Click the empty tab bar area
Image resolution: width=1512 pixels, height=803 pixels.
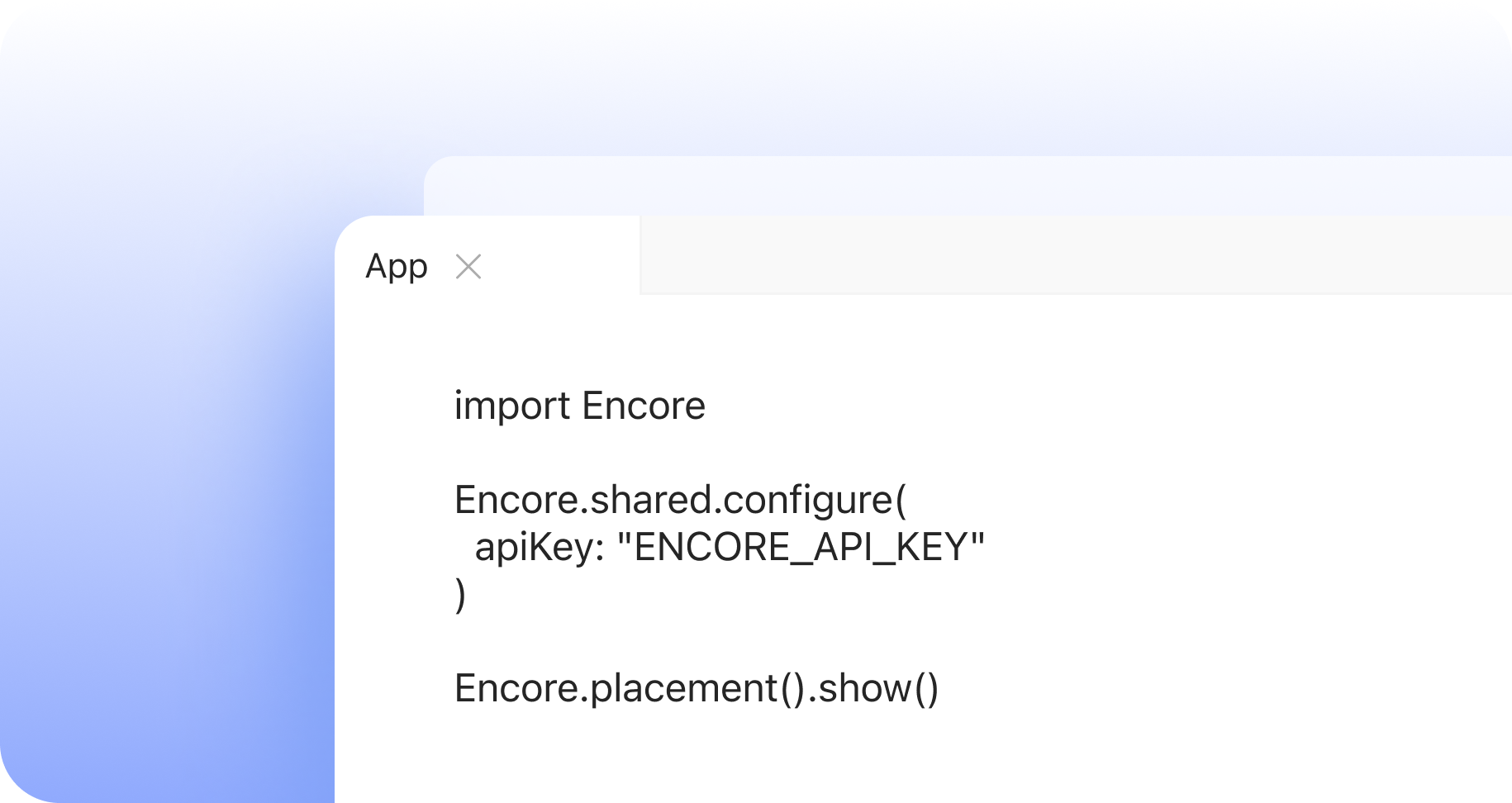pyautogui.click(x=1074, y=256)
